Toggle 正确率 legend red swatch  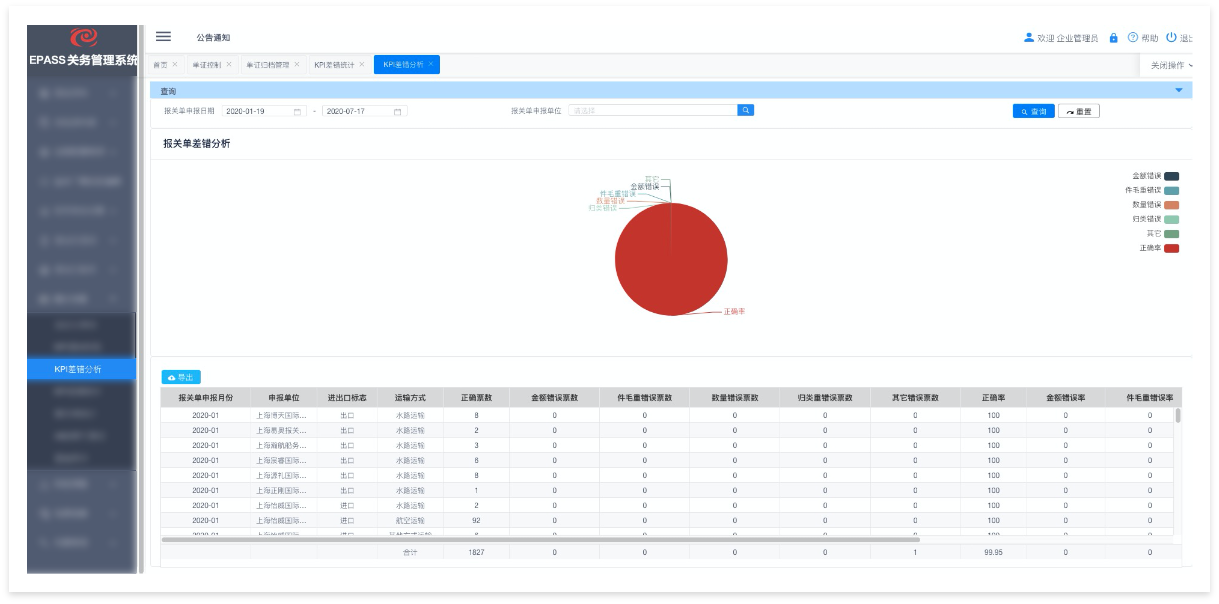point(1171,248)
